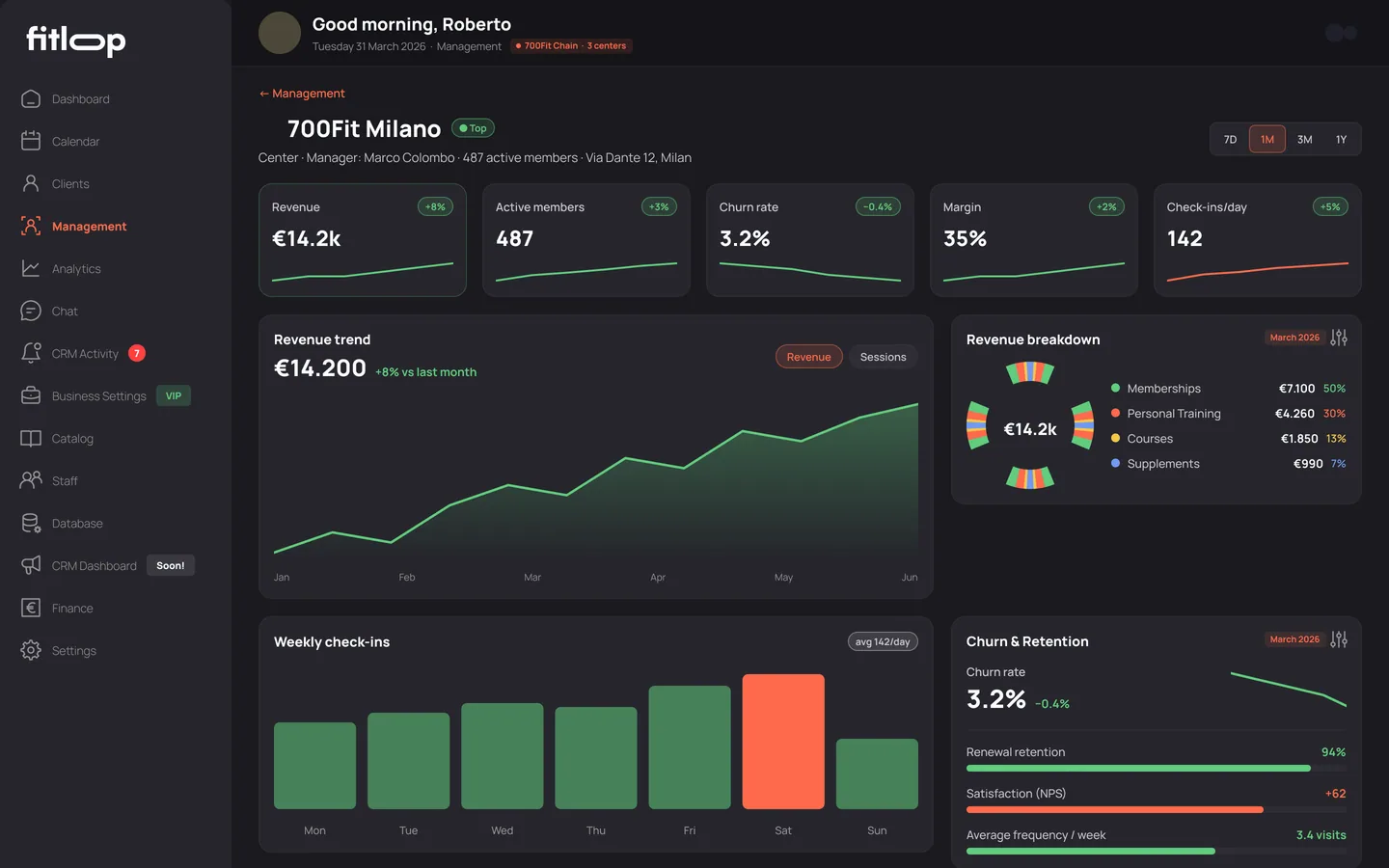Click the CRM Dashboard megaphone icon
The image size is (1389, 868).
pyautogui.click(x=31, y=565)
